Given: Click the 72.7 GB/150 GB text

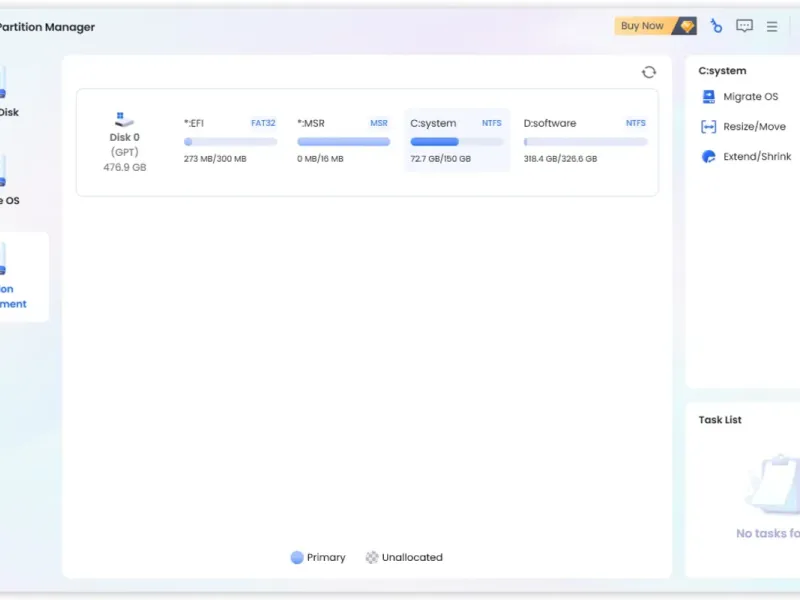Looking at the screenshot, I should click(440, 159).
